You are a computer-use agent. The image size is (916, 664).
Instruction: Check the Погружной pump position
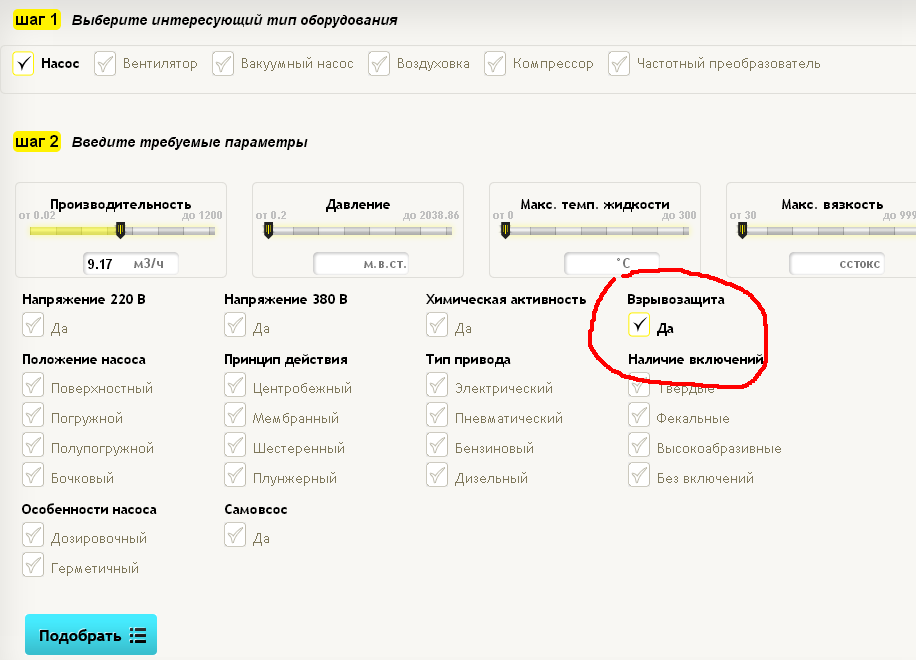34,417
